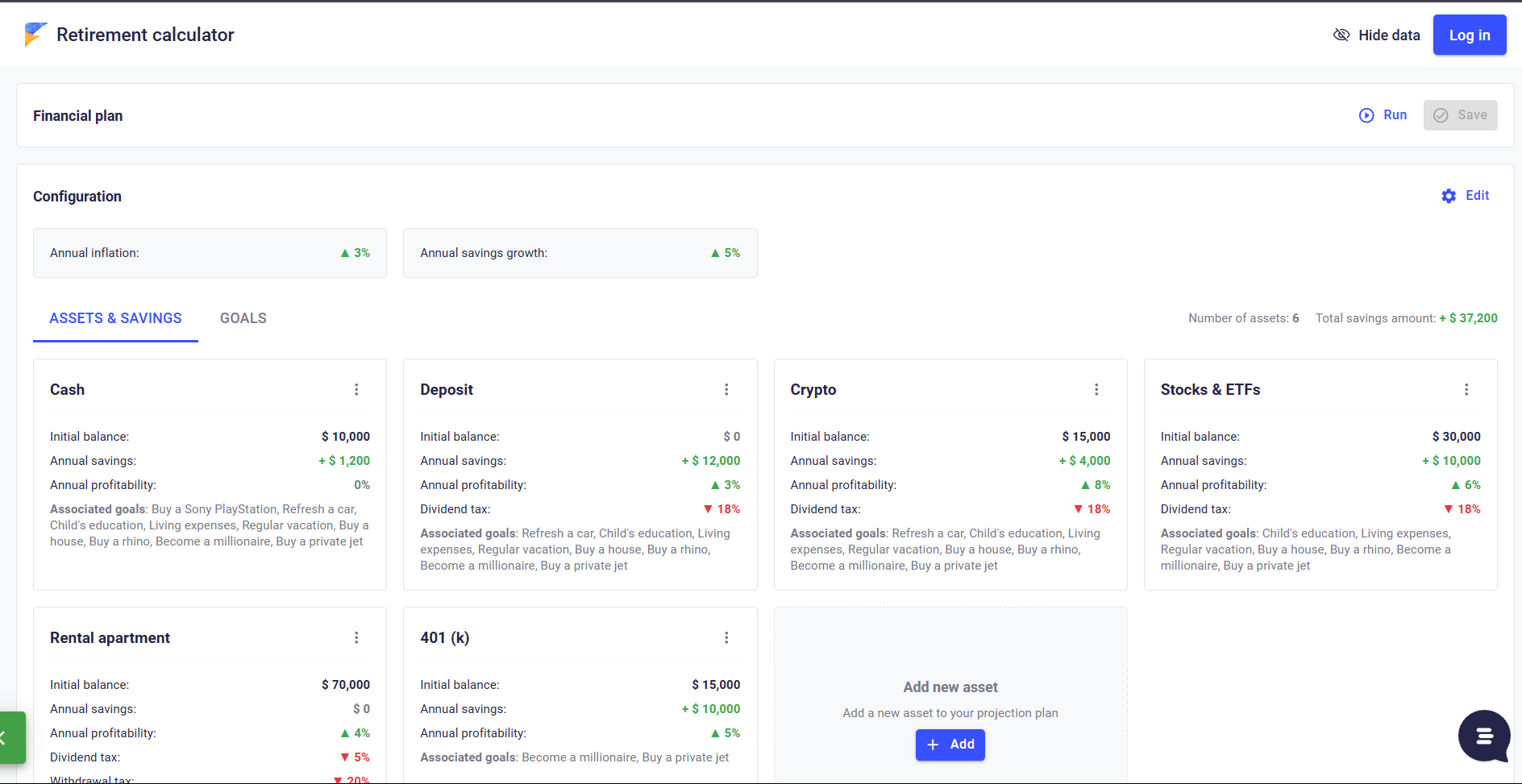Viewport: 1522px width, 784px height.
Task: Open Rental apartment kebab menu
Action: click(356, 638)
